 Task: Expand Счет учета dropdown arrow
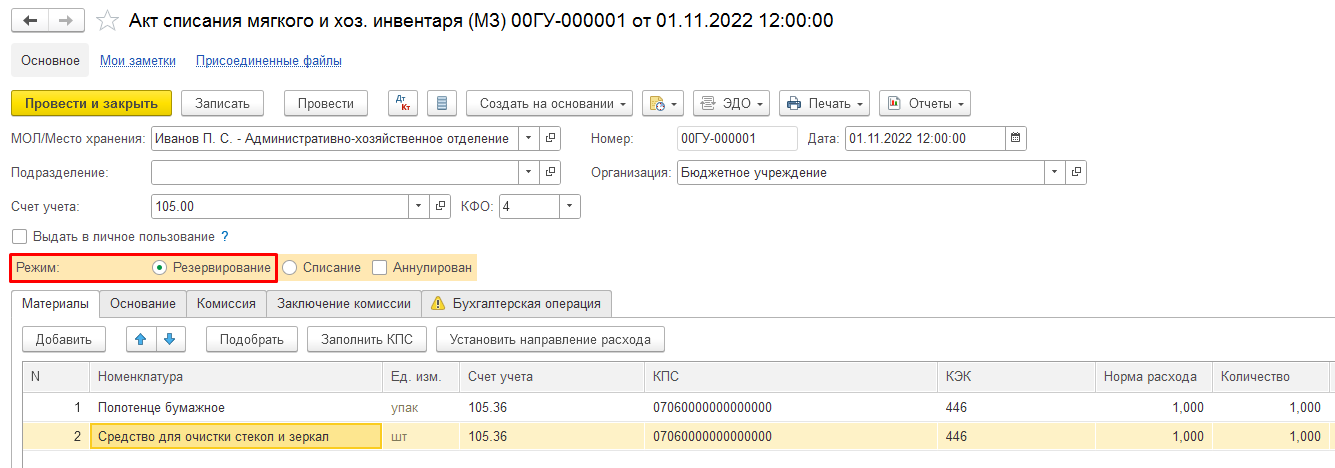tap(420, 206)
